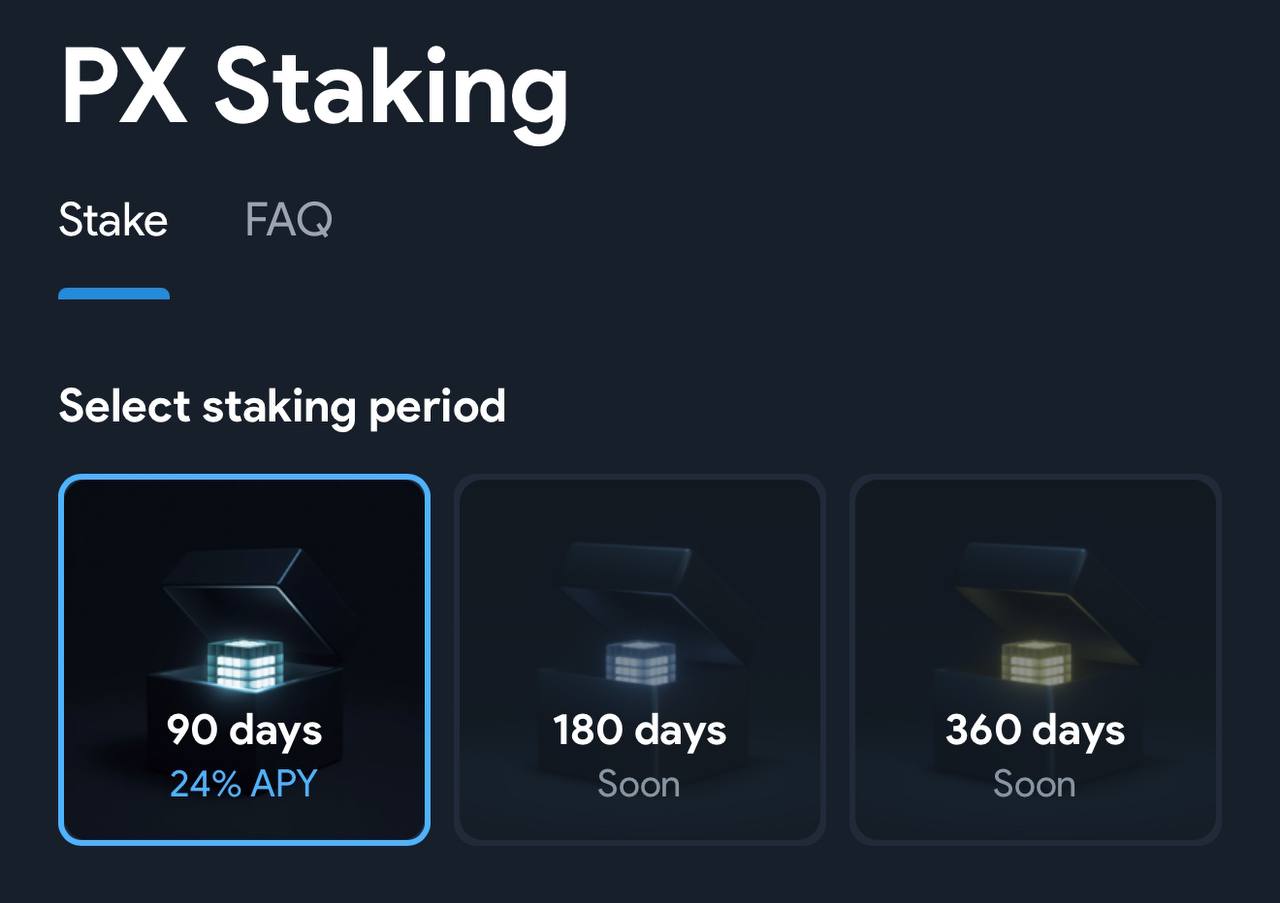Click the Soon label under 360 days
Viewport: 1280px width, 903px height.
click(x=1035, y=784)
